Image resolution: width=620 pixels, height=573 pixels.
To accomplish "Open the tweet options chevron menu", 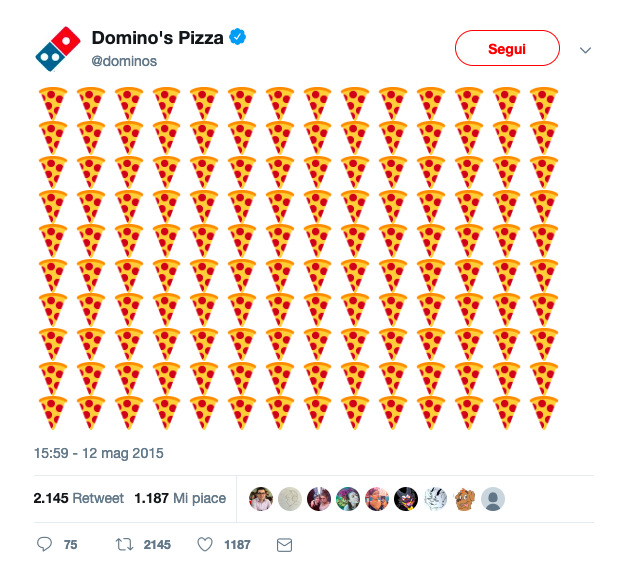I will (x=585, y=50).
